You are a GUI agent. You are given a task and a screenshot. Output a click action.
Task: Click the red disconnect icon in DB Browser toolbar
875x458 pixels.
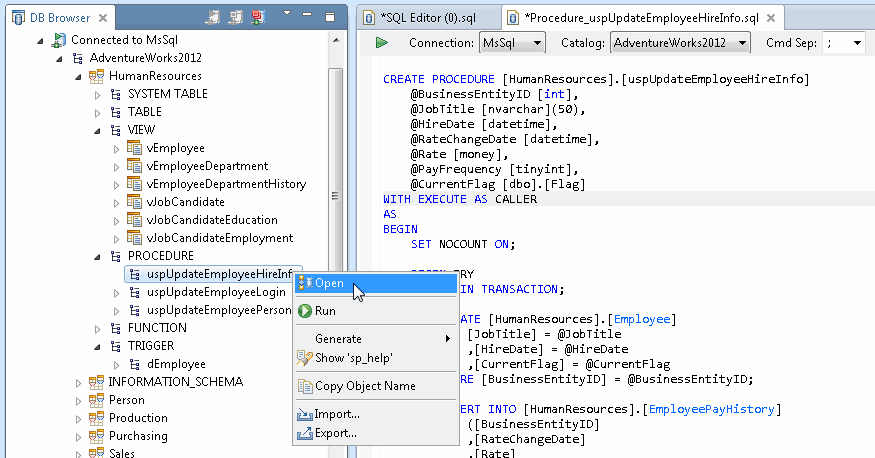tap(258, 17)
